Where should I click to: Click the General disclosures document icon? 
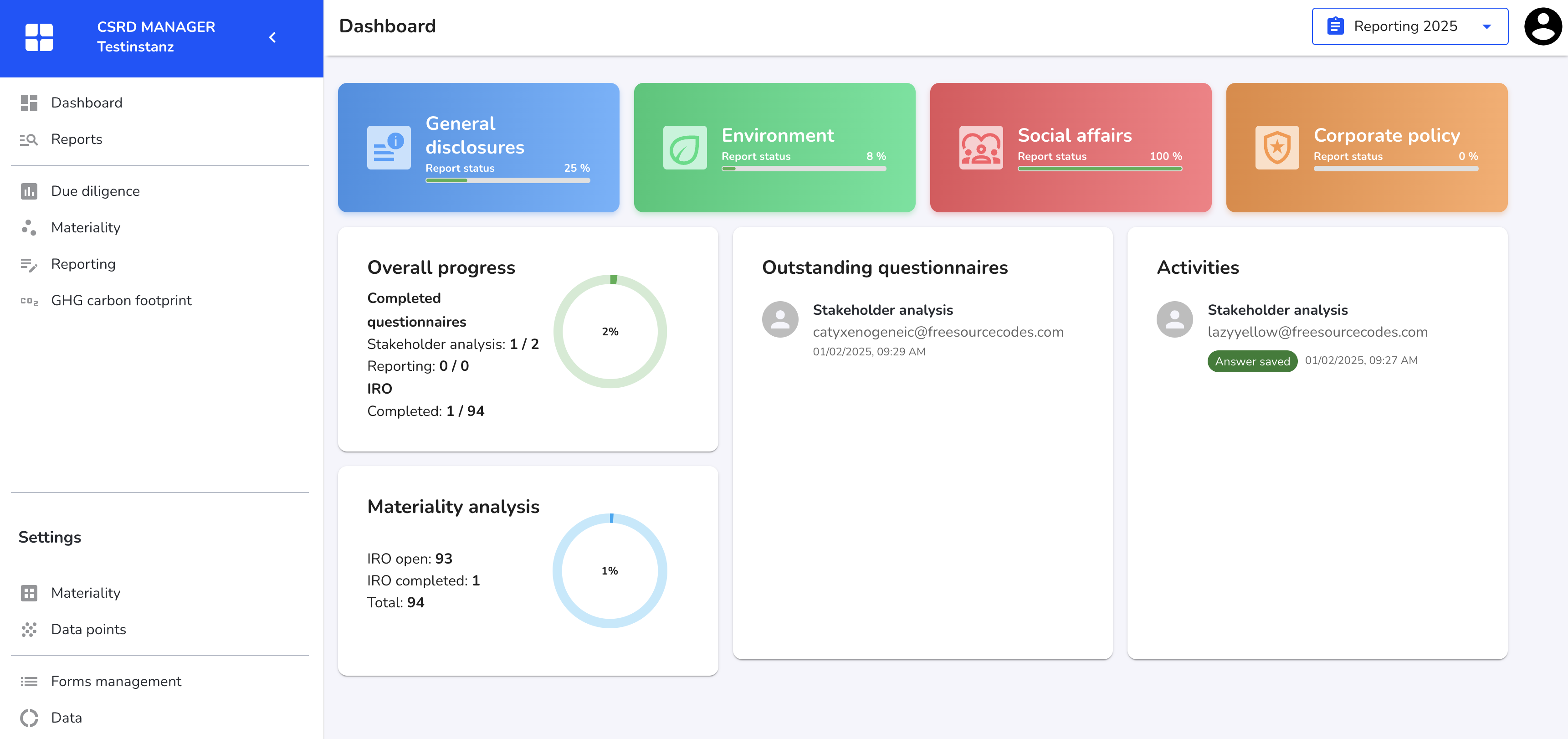[x=389, y=148]
